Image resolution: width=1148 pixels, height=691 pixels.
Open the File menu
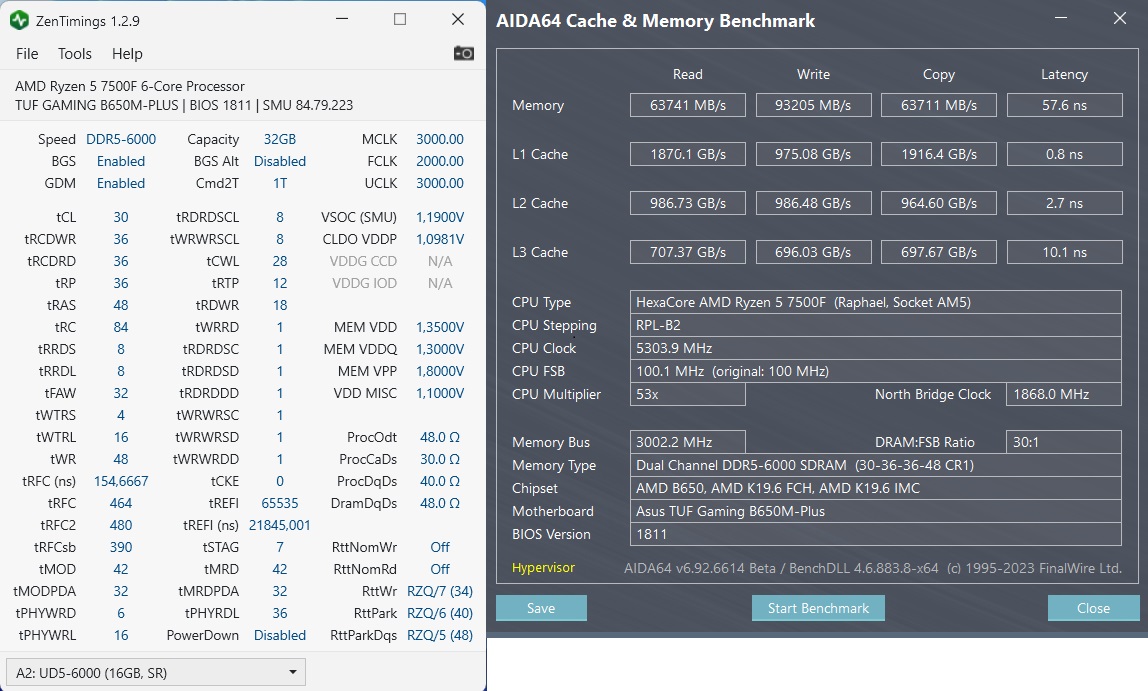click(27, 54)
